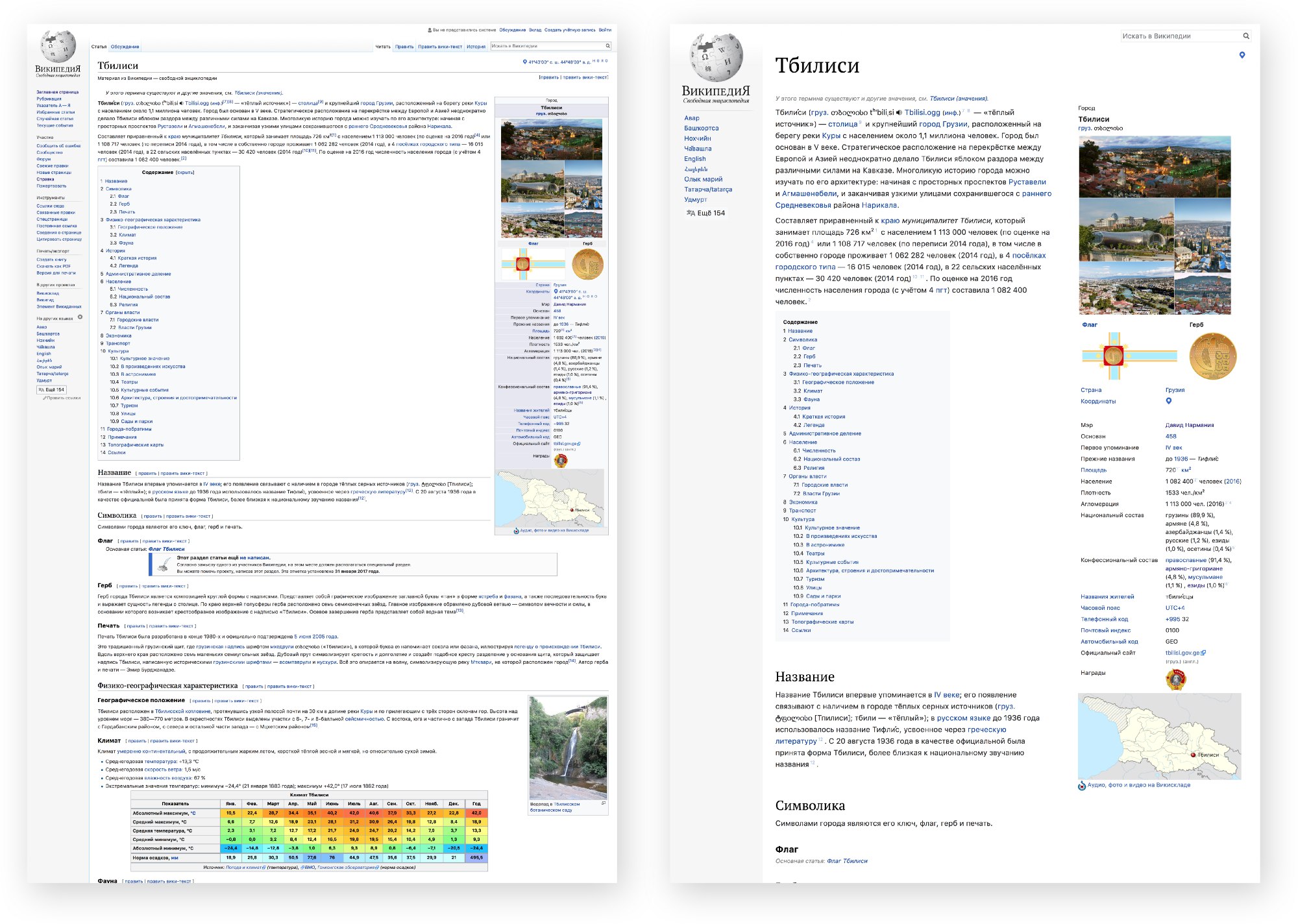Jump to '3.2 Климат' in left page contents
This screenshot has width=1298, height=924.
click(123, 235)
